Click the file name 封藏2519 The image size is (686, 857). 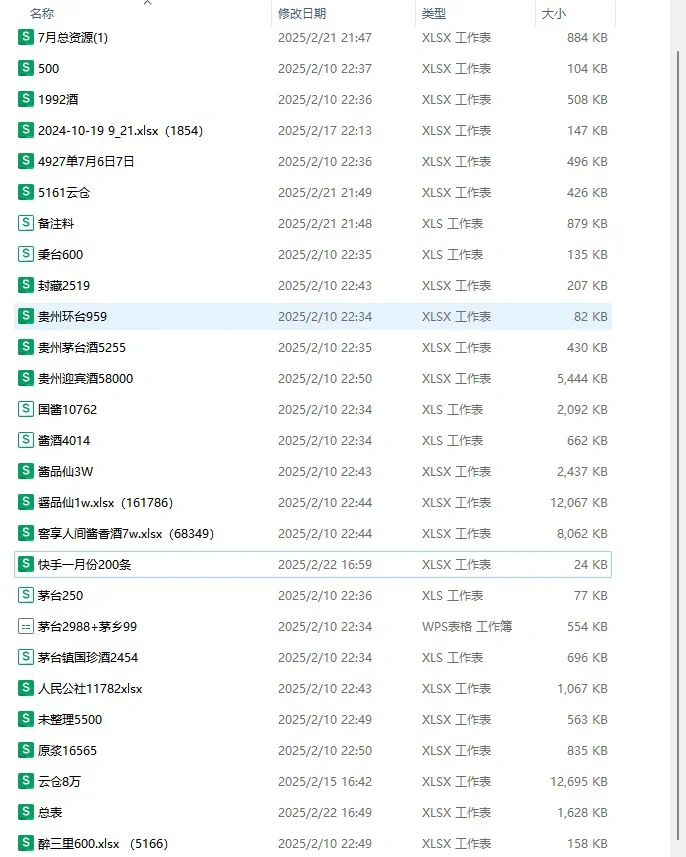tap(63, 285)
